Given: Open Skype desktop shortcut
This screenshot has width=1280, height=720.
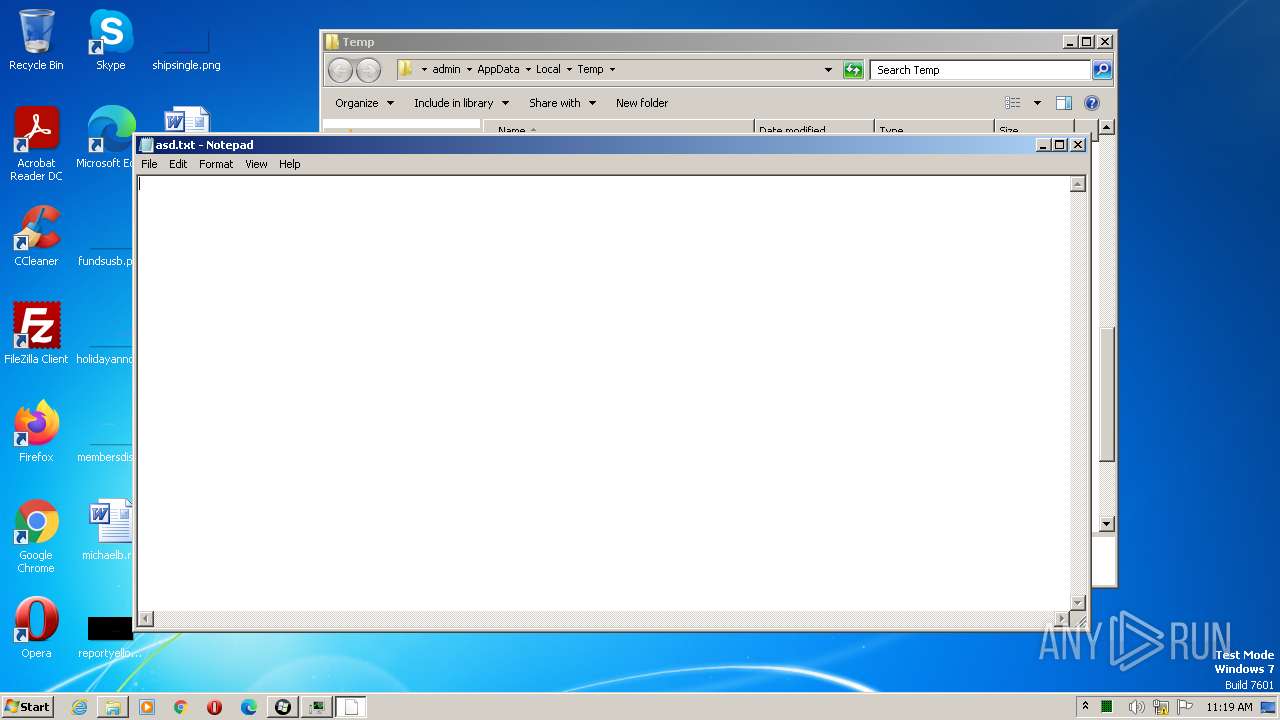Looking at the screenshot, I should 110,40.
